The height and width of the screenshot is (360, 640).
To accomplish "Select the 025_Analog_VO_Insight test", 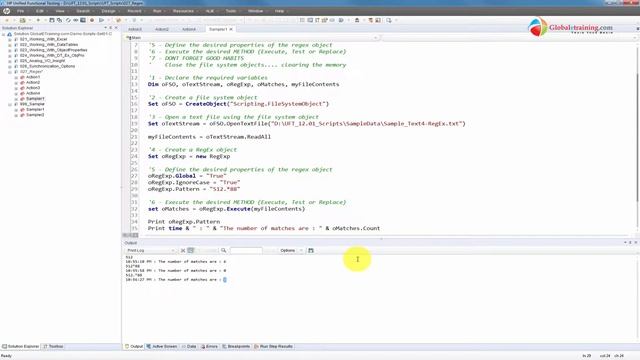I will click(x=42, y=60).
